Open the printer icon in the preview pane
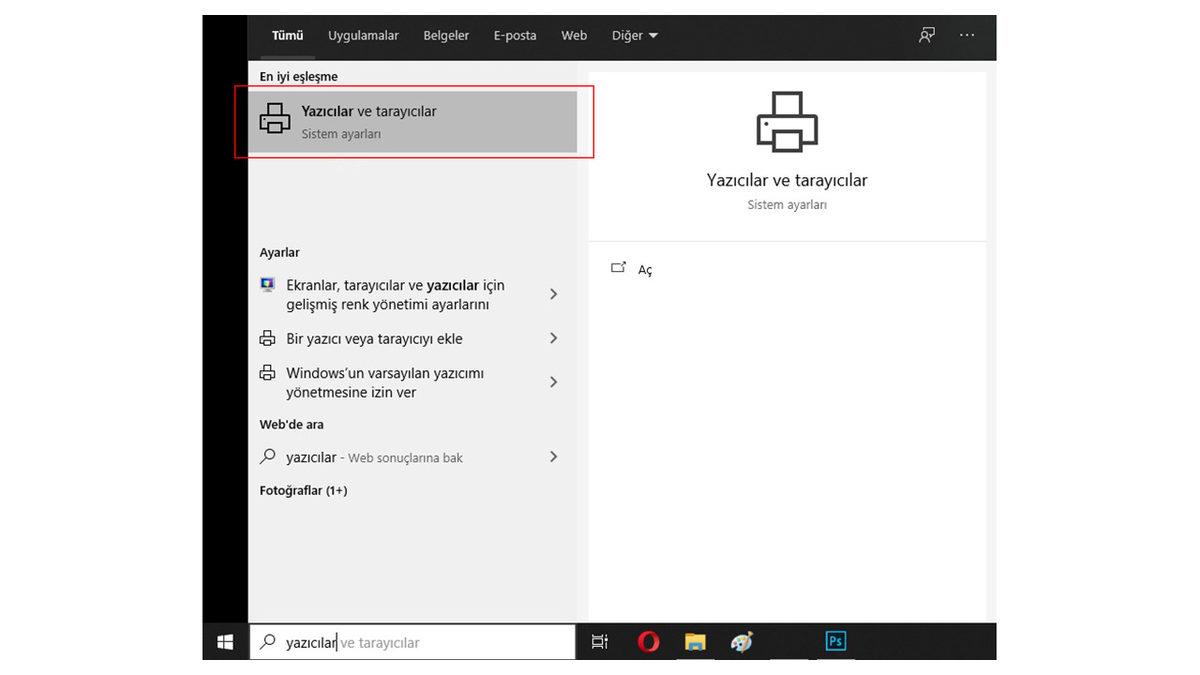 [x=786, y=121]
